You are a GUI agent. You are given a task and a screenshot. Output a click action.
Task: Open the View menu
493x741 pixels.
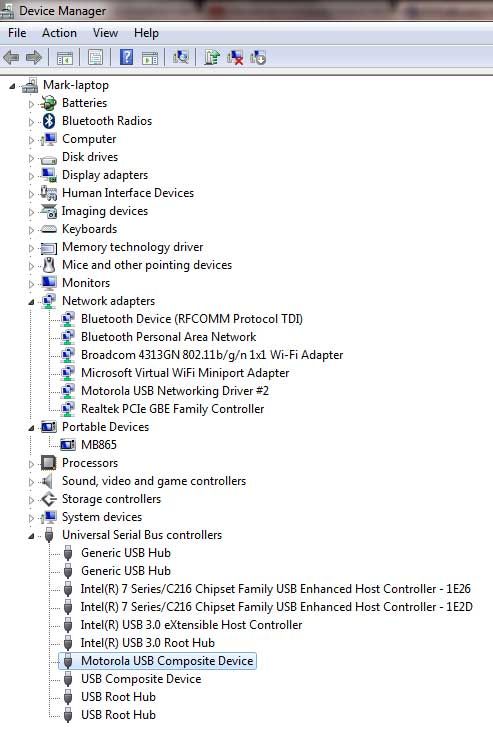[105, 33]
